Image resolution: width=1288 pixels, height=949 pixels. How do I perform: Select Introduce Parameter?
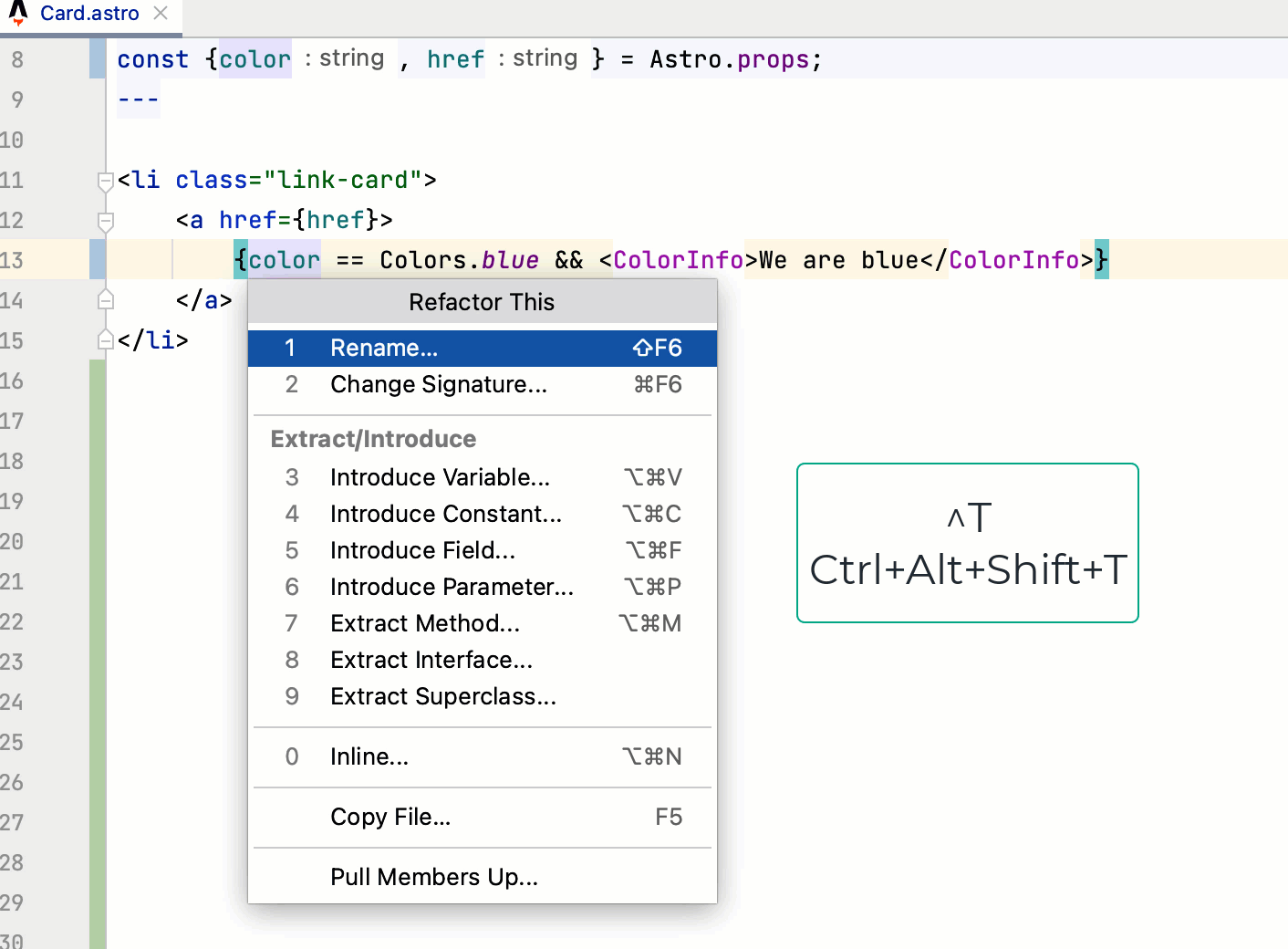pyautogui.click(x=452, y=587)
